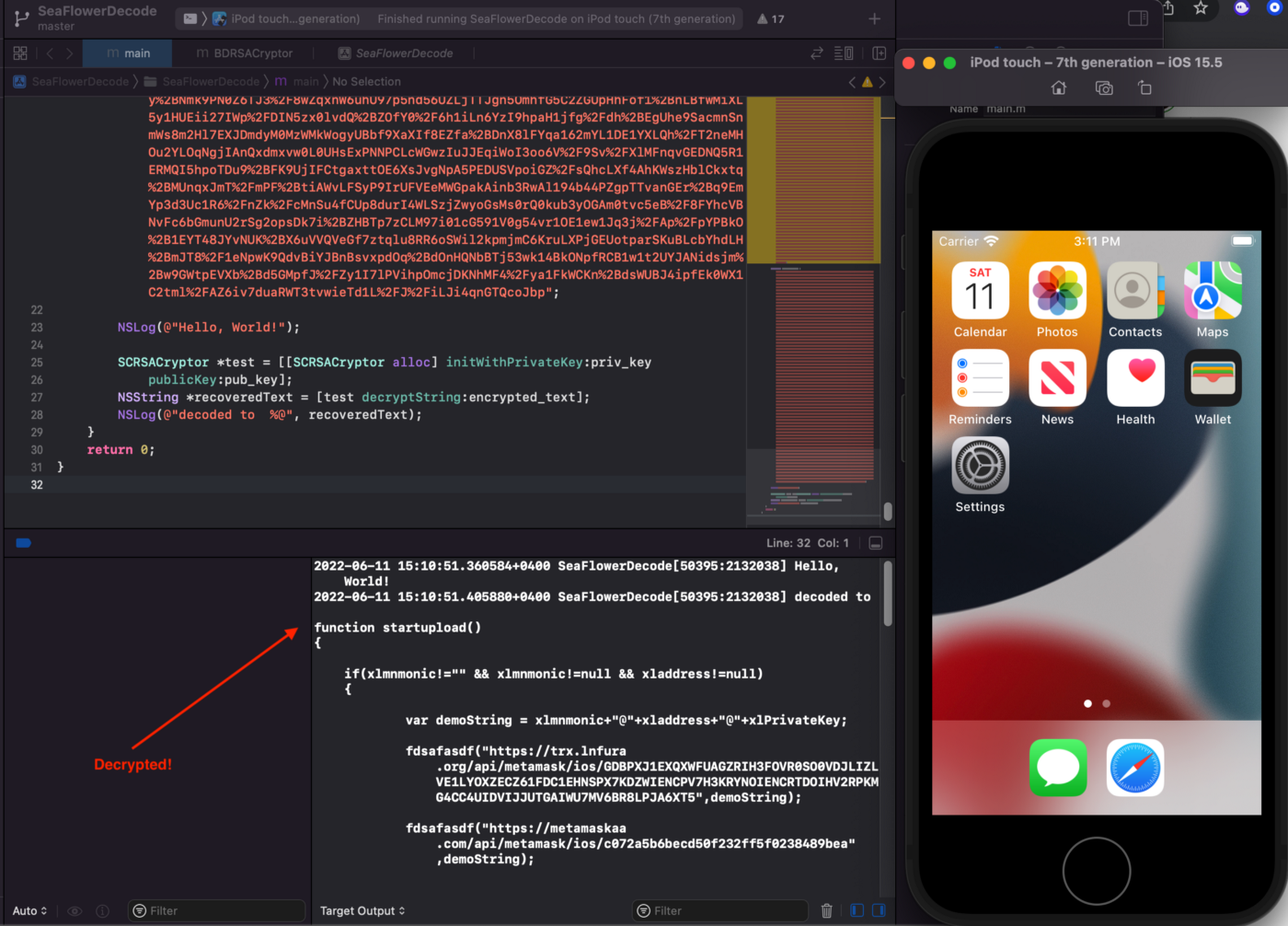The width and height of the screenshot is (1288, 926).
Task: Open the adjust editor options menu
Action: [x=844, y=53]
